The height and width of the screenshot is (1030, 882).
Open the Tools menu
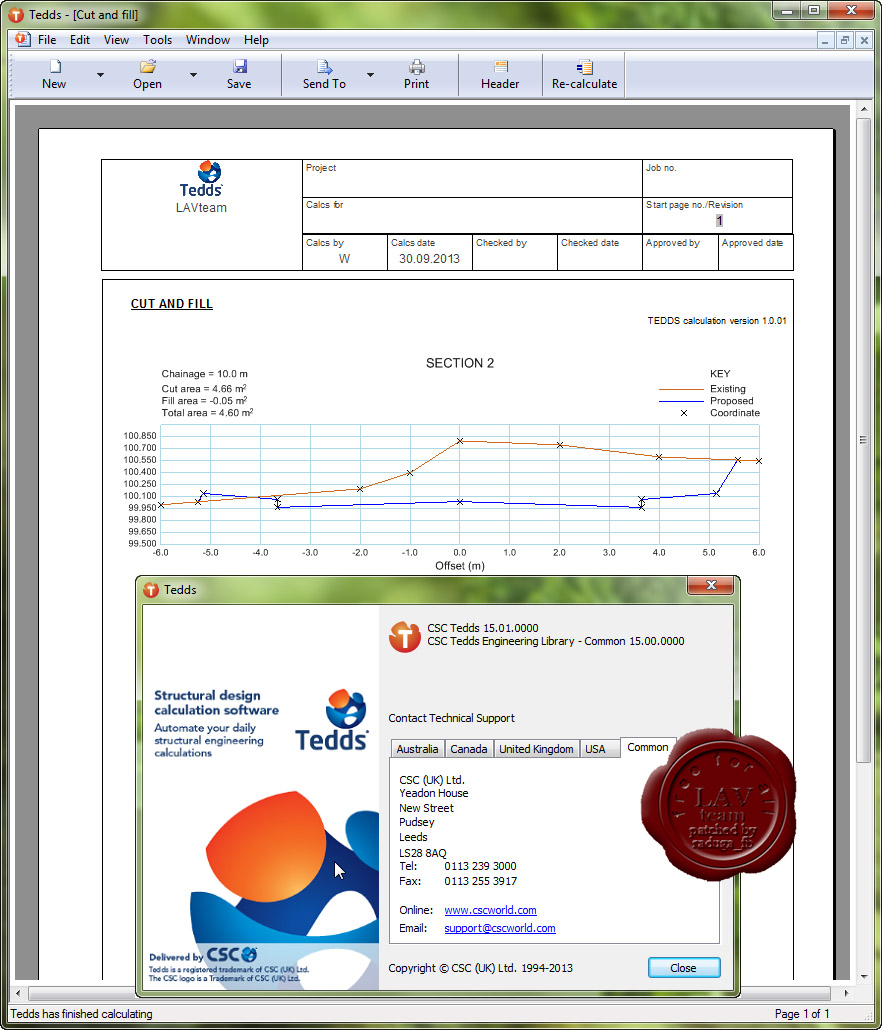pyautogui.click(x=158, y=40)
